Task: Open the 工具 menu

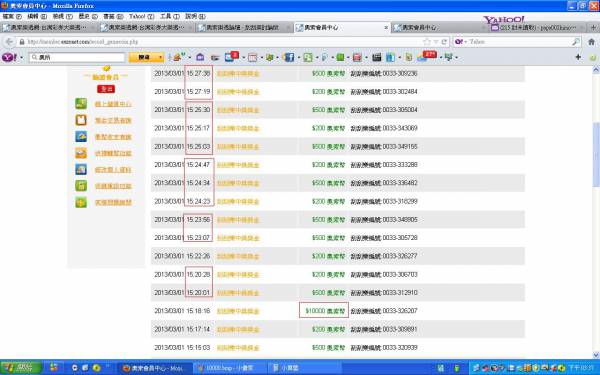Action: pos(170,16)
